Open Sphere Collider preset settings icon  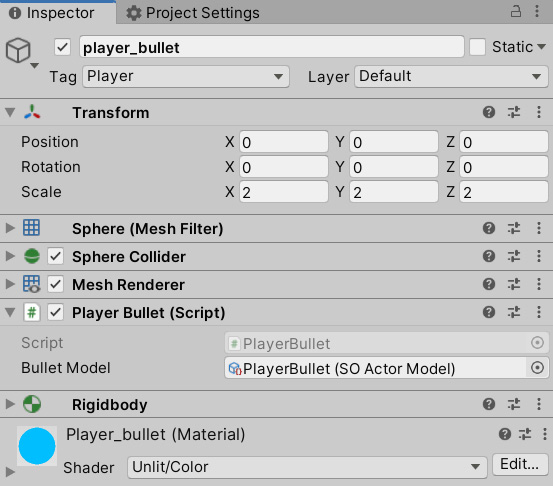[x=514, y=256]
